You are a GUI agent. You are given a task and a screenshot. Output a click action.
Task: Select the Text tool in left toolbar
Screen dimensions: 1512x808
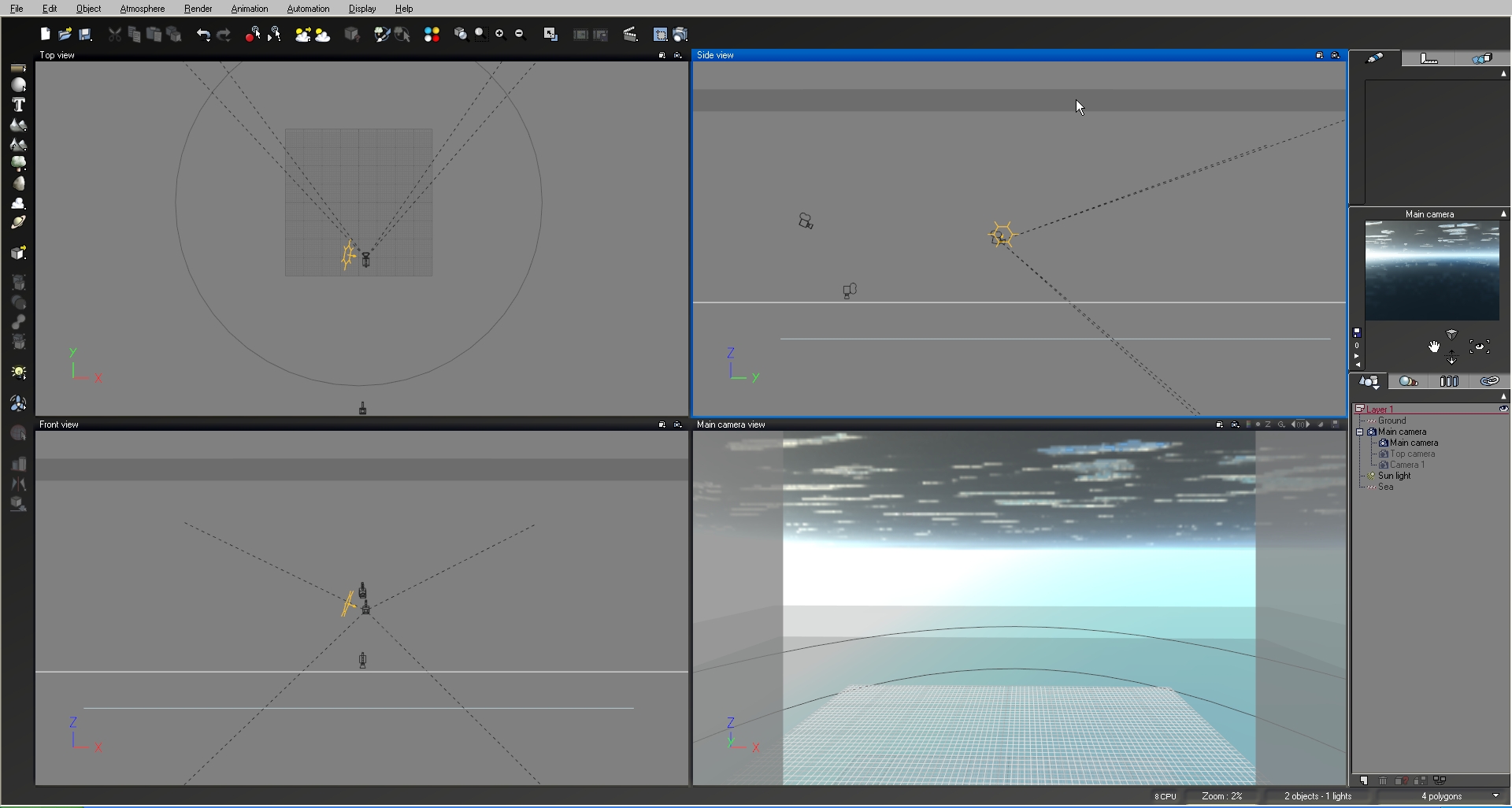click(18, 105)
